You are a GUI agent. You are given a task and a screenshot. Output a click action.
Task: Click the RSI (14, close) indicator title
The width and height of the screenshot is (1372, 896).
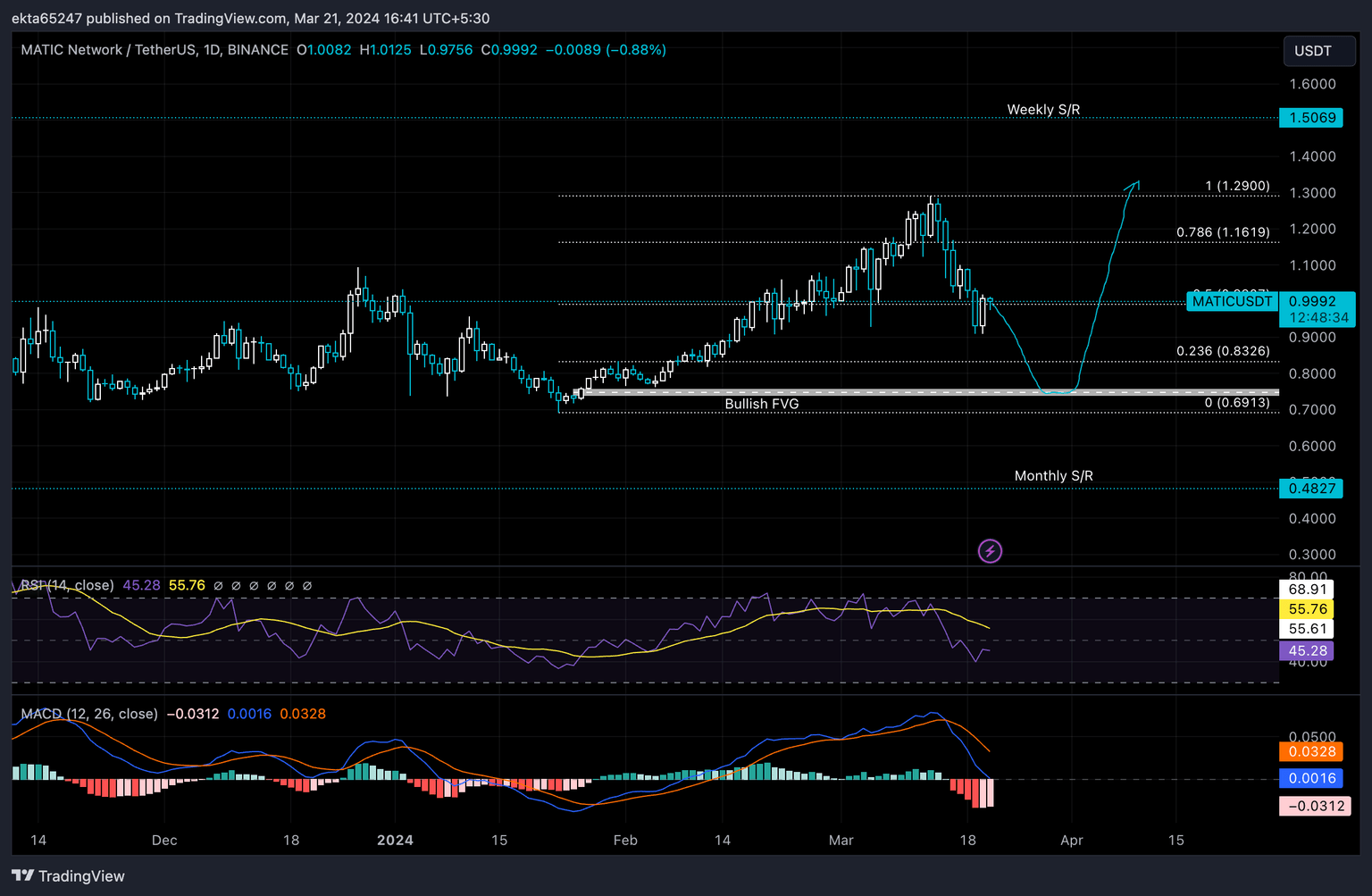(x=68, y=585)
